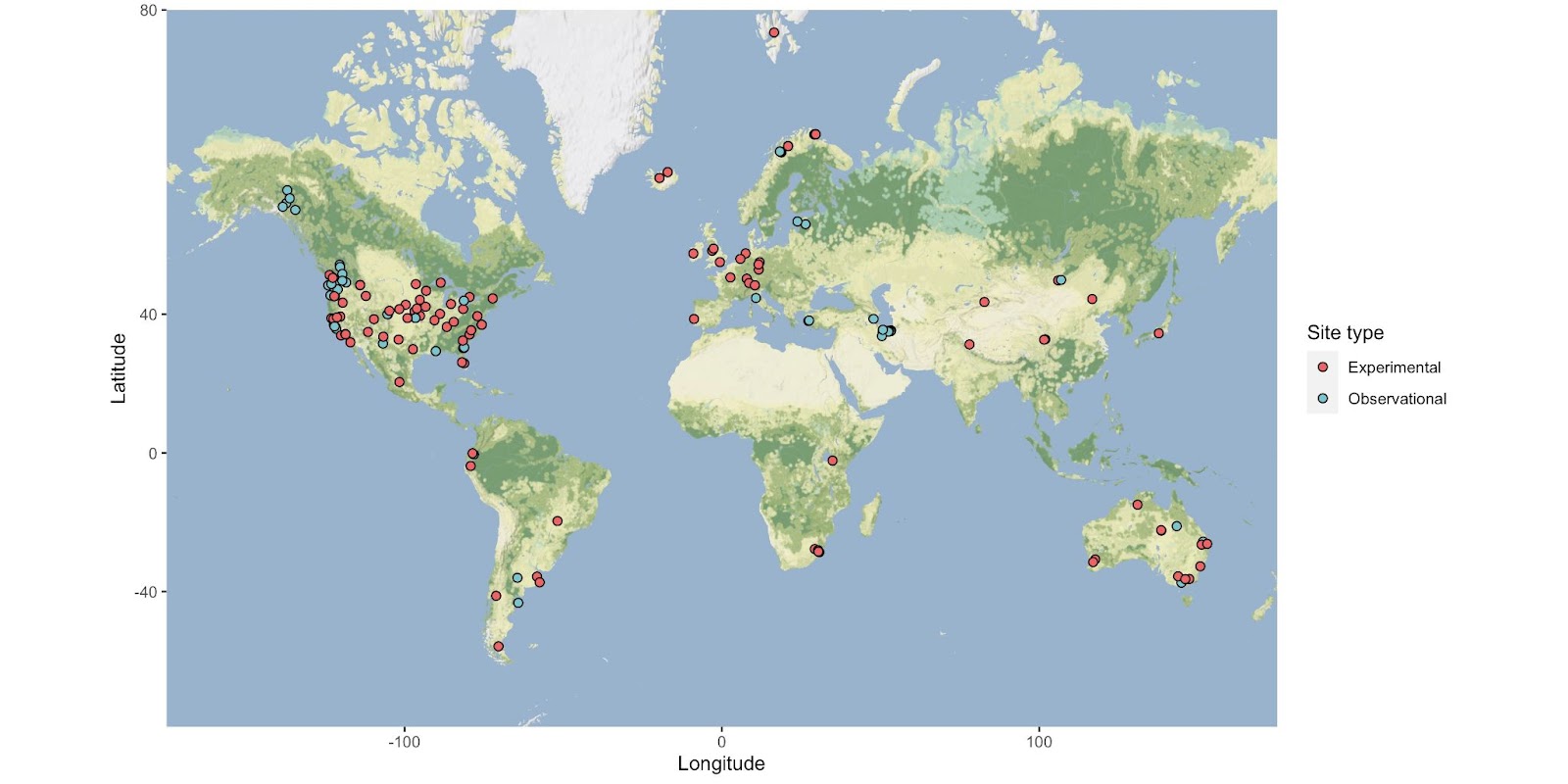Select the Mexico experimental site point
The image size is (1568, 784).
[399, 382]
